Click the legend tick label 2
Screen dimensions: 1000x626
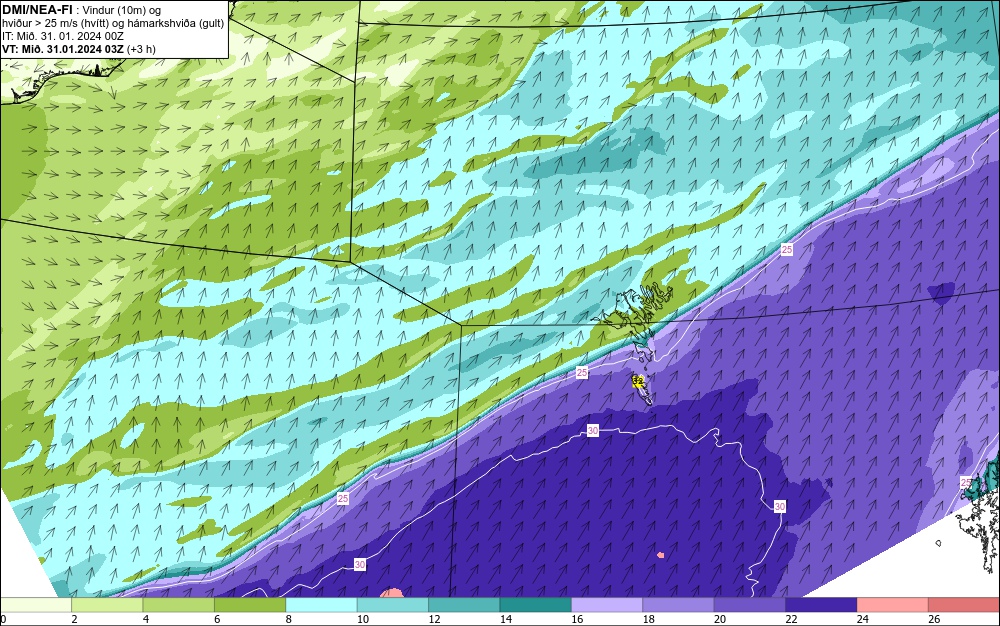pos(75,619)
